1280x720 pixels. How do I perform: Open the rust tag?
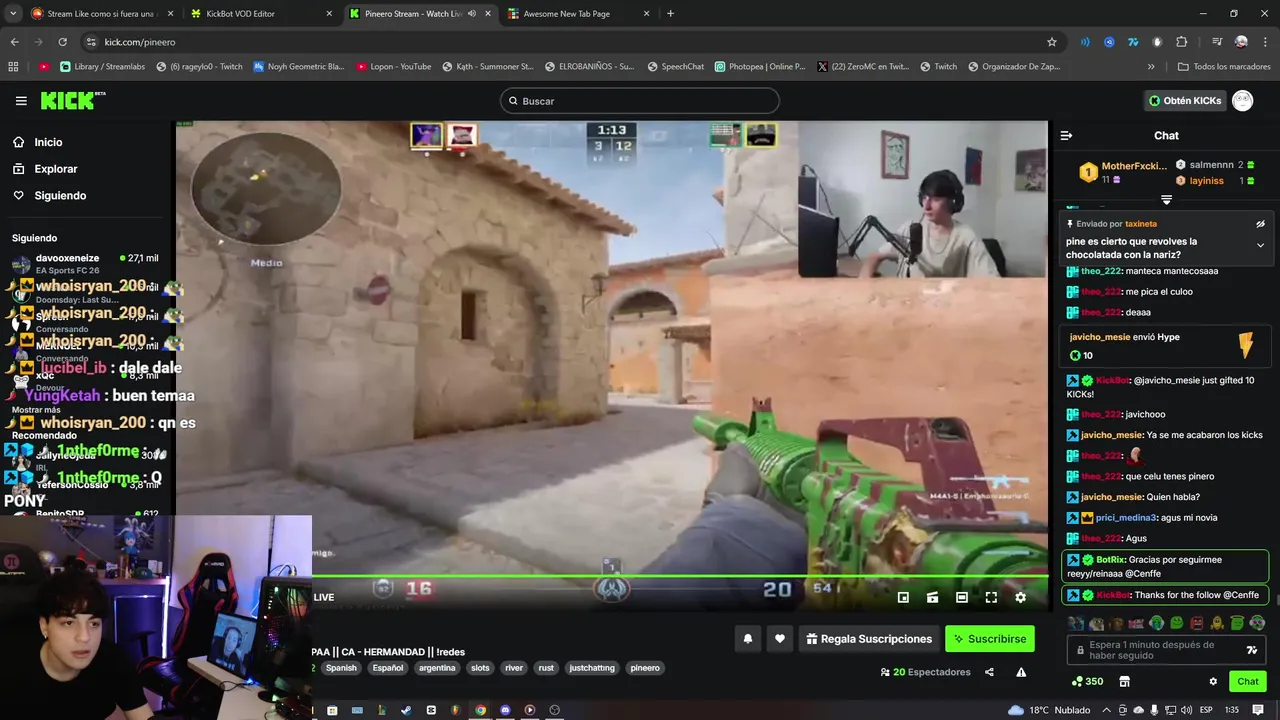click(546, 668)
